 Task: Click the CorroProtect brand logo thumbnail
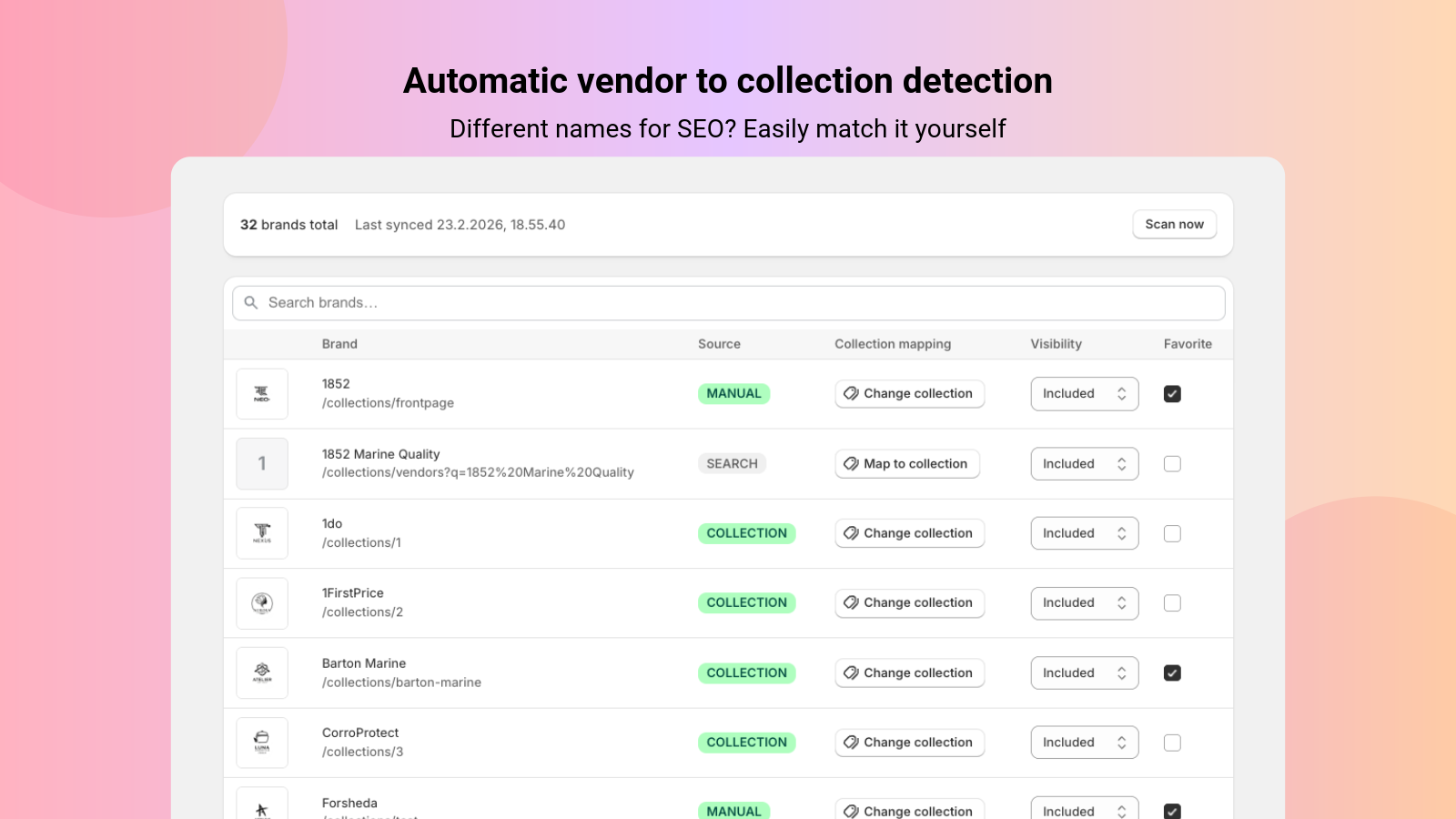(262, 743)
